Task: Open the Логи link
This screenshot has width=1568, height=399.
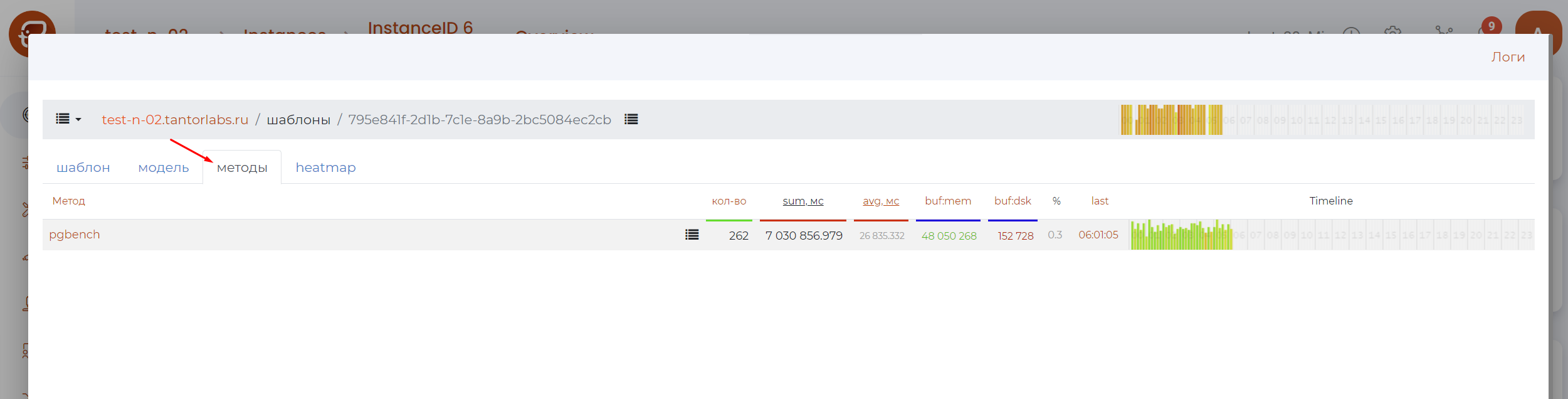Action: click(1508, 57)
